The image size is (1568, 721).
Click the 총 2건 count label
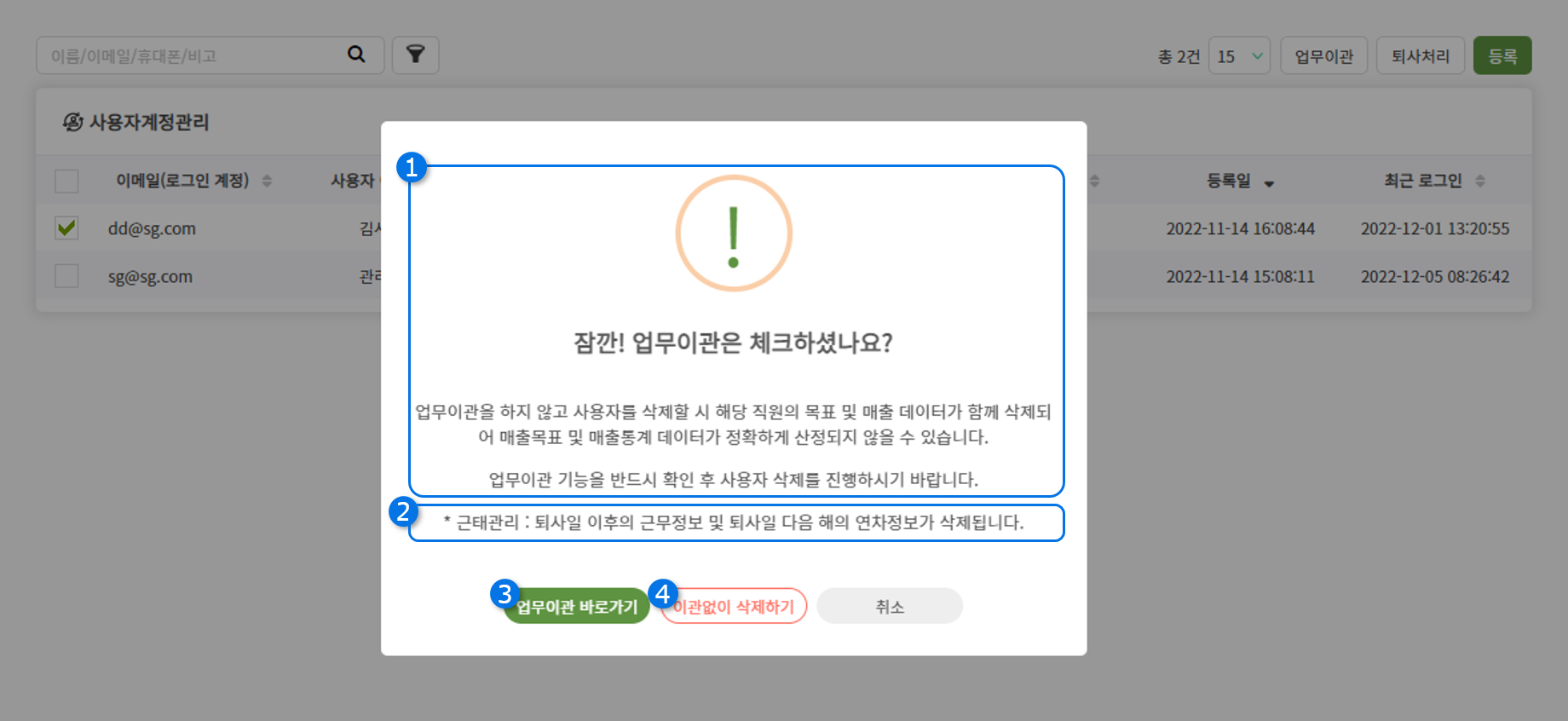[x=1179, y=56]
